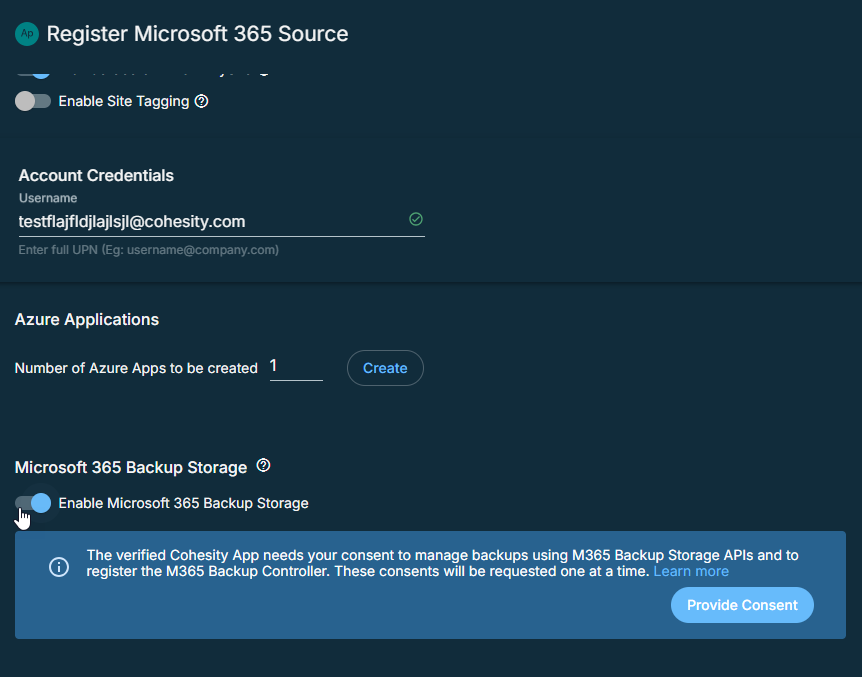
Task: Click the Username field with the cohesity.com address
Action: [x=222, y=222]
